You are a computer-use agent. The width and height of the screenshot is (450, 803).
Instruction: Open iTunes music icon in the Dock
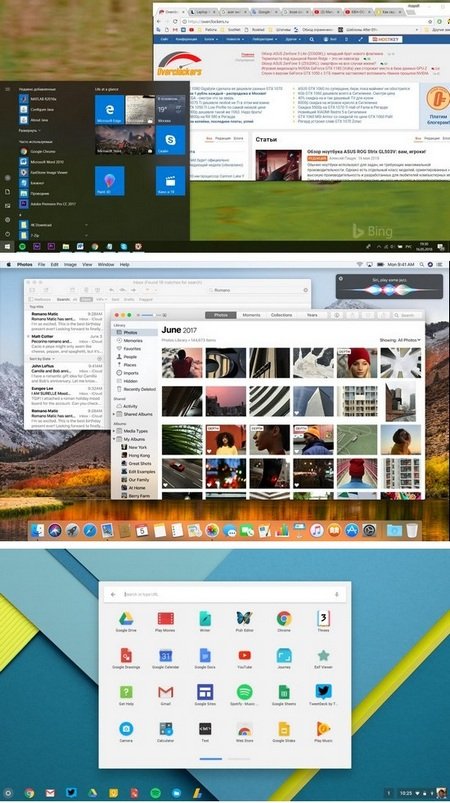point(316,530)
